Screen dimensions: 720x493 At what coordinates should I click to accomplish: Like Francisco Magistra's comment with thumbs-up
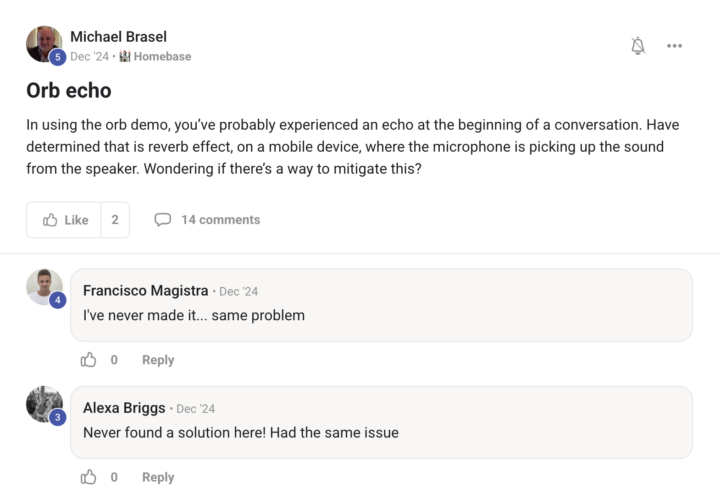(x=89, y=360)
